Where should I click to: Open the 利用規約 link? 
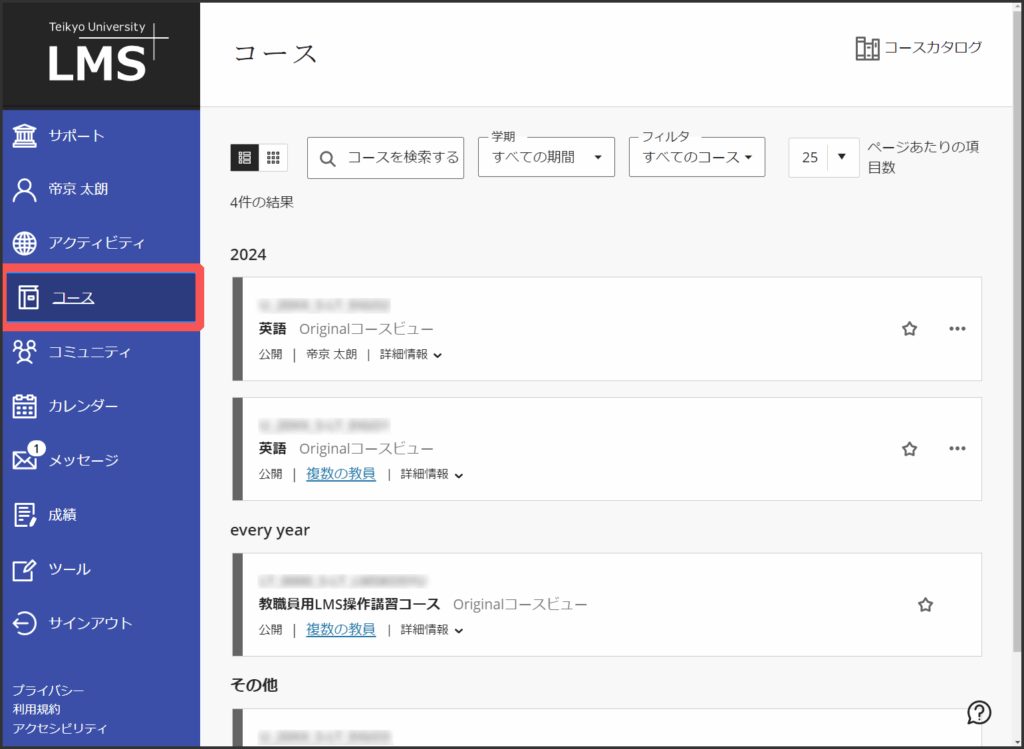point(37,709)
